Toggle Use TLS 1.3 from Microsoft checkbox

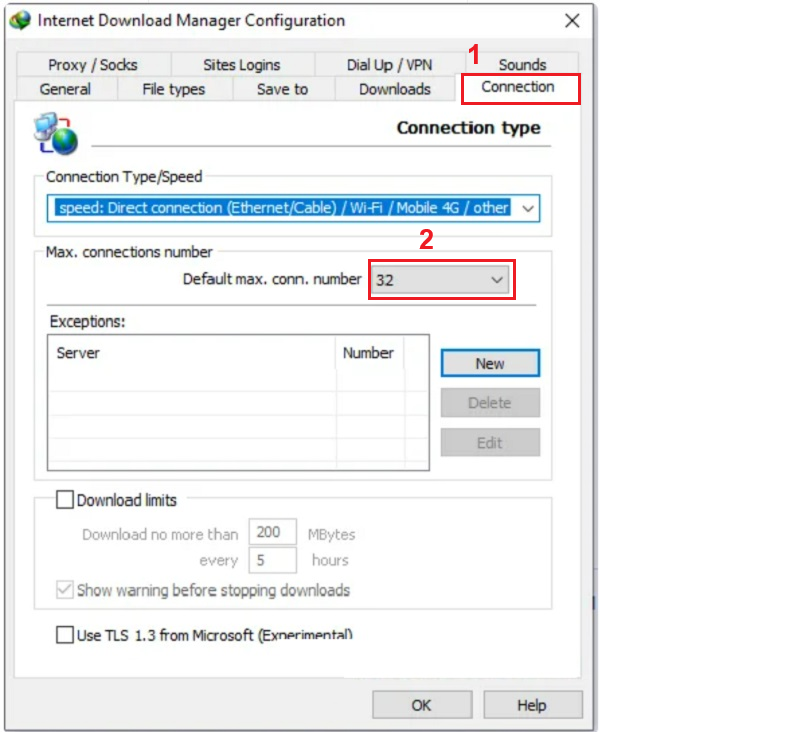click(x=65, y=635)
